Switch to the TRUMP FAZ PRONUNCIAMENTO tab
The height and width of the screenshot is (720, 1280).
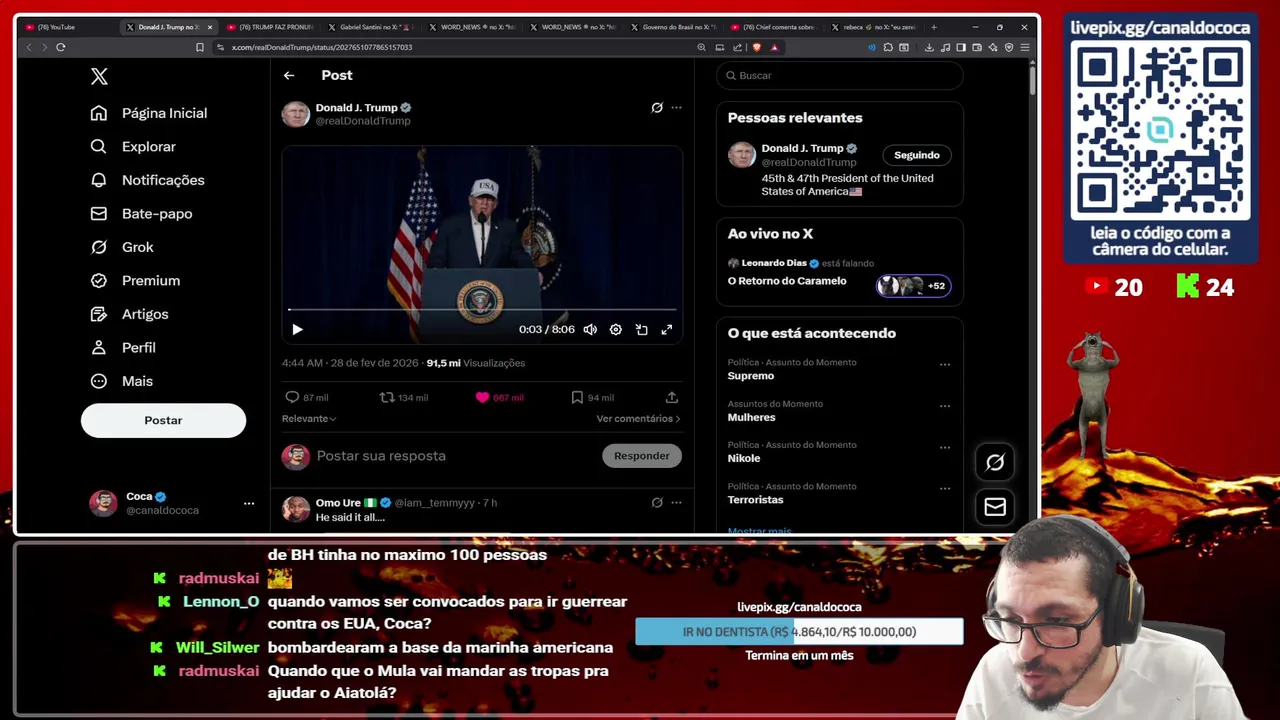pyautogui.click(x=269, y=27)
